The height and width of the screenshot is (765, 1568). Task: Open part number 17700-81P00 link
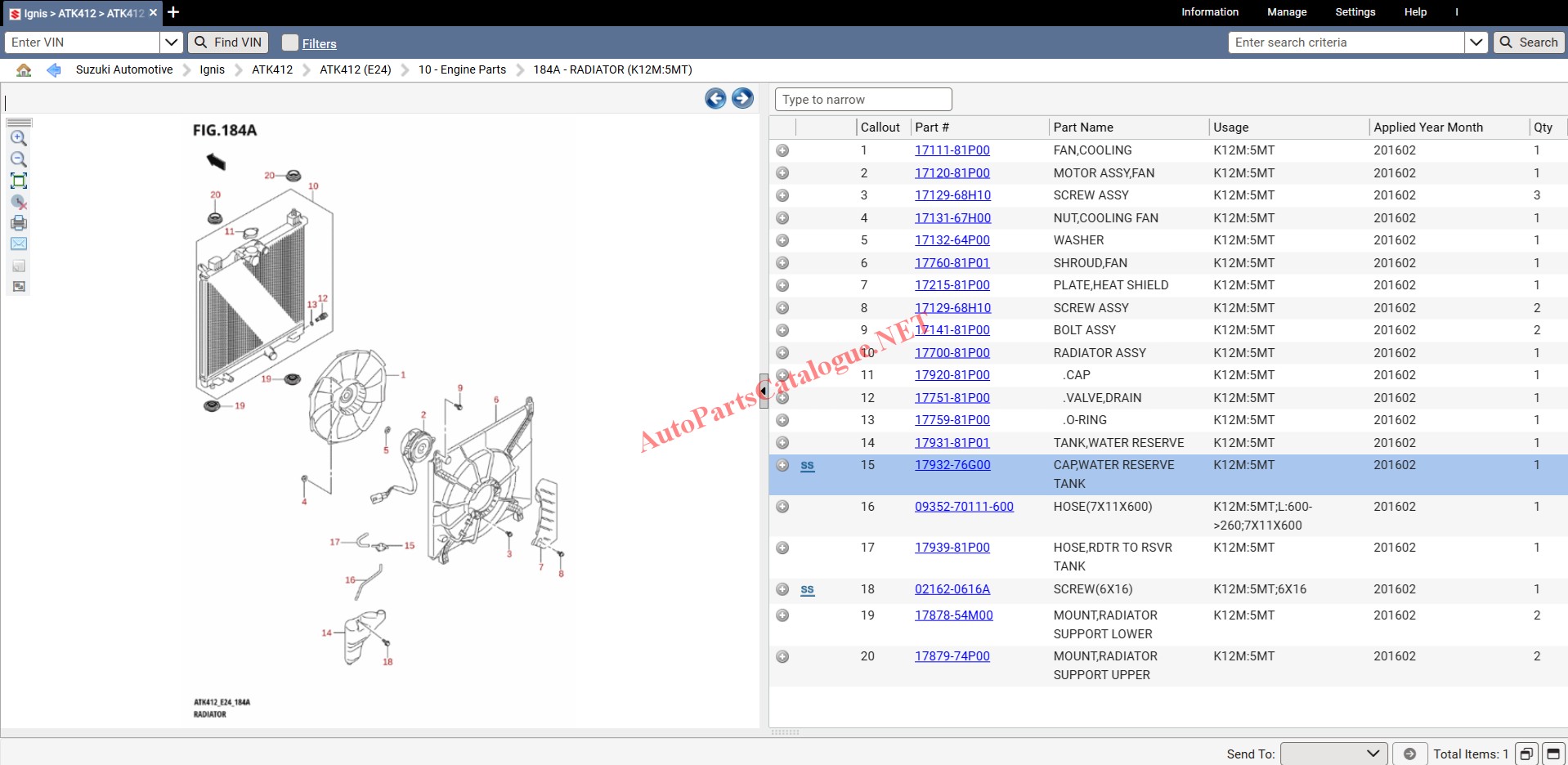coord(952,353)
